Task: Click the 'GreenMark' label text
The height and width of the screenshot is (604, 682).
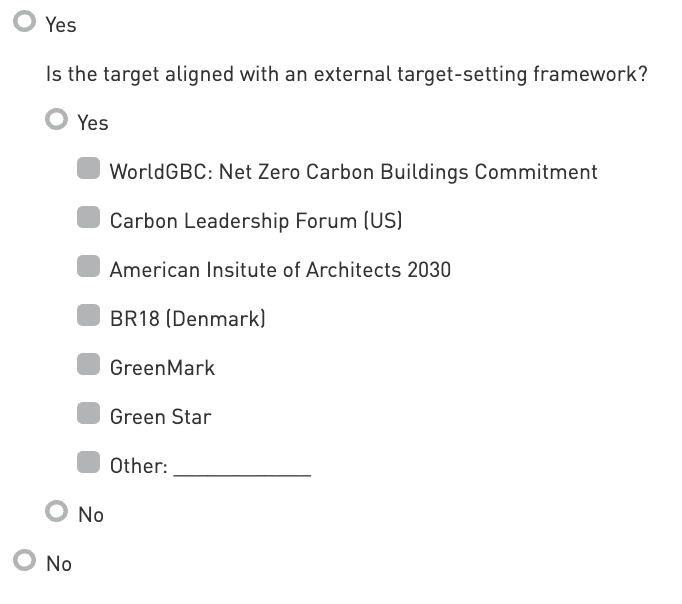Action: pos(162,368)
